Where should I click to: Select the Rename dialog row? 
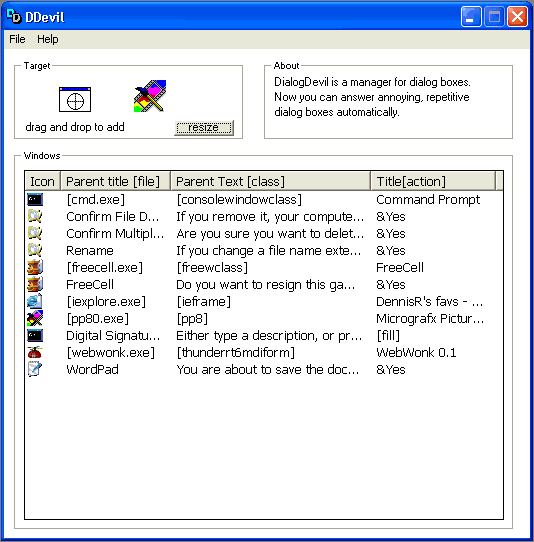[x=264, y=250]
